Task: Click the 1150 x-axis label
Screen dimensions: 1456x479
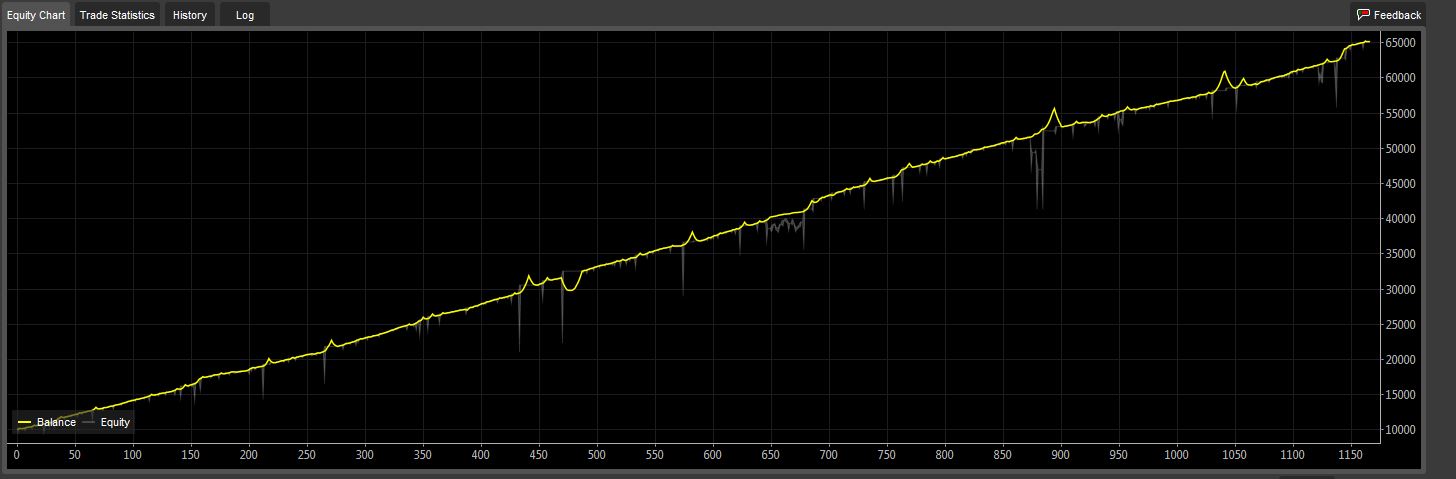Action: coord(1350,455)
